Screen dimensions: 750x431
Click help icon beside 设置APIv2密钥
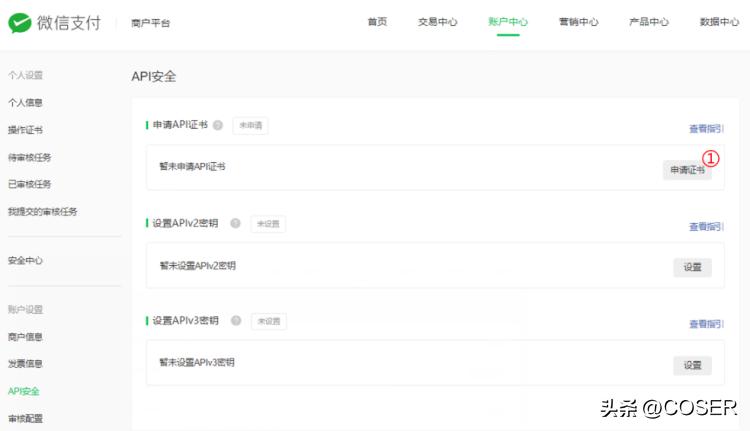pos(235,223)
